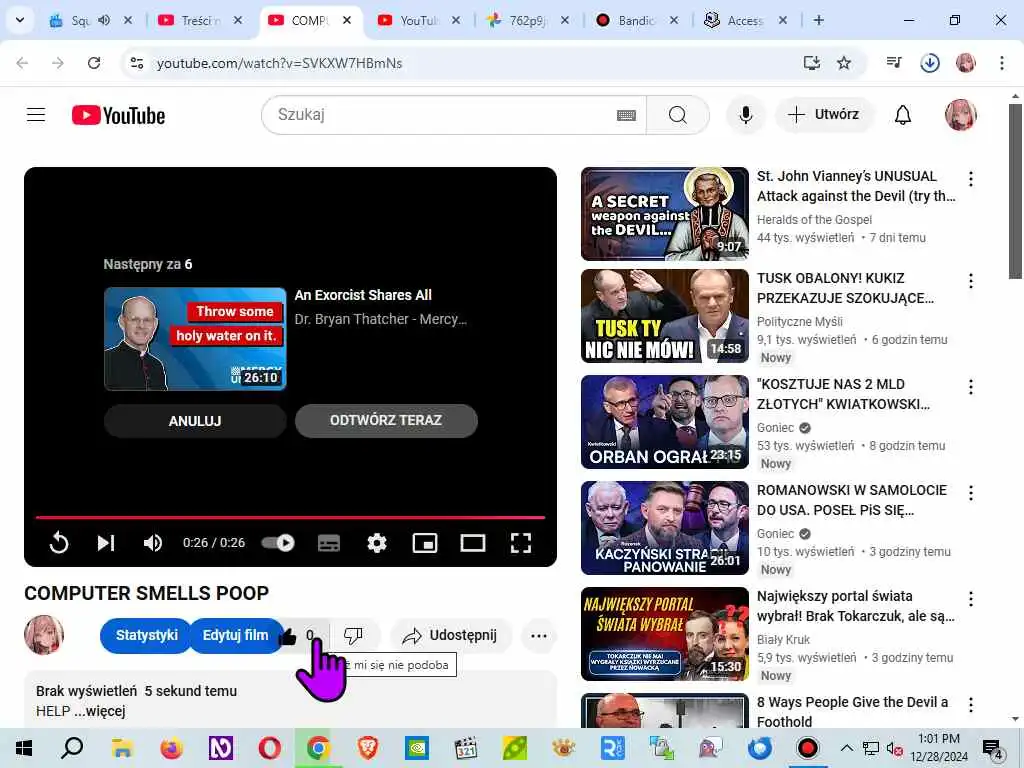Expand the Chrome tab search dropdown
This screenshot has height=768, width=1024.
pyautogui.click(x=20, y=20)
